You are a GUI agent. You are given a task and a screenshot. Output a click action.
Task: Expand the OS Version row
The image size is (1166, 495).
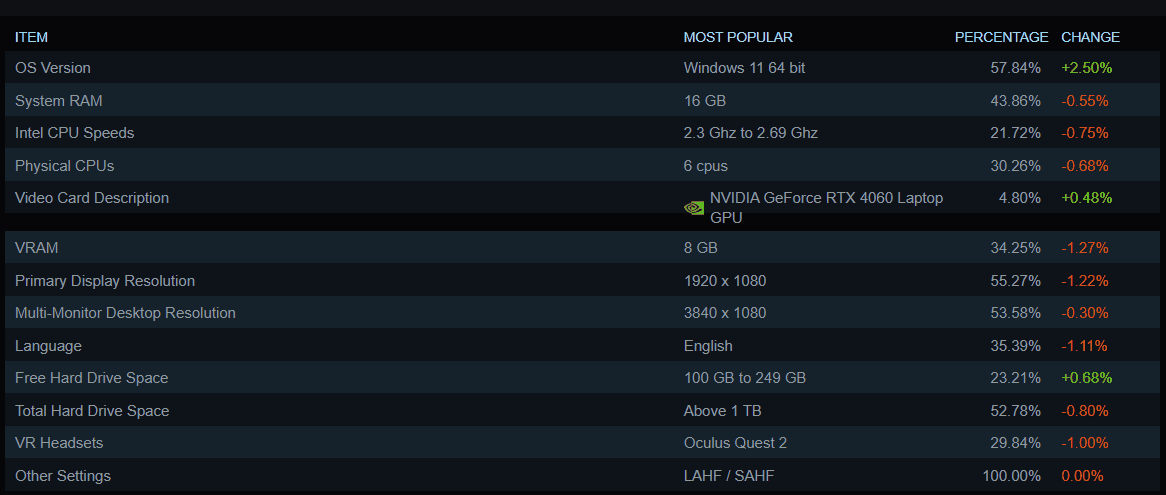pos(583,68)
